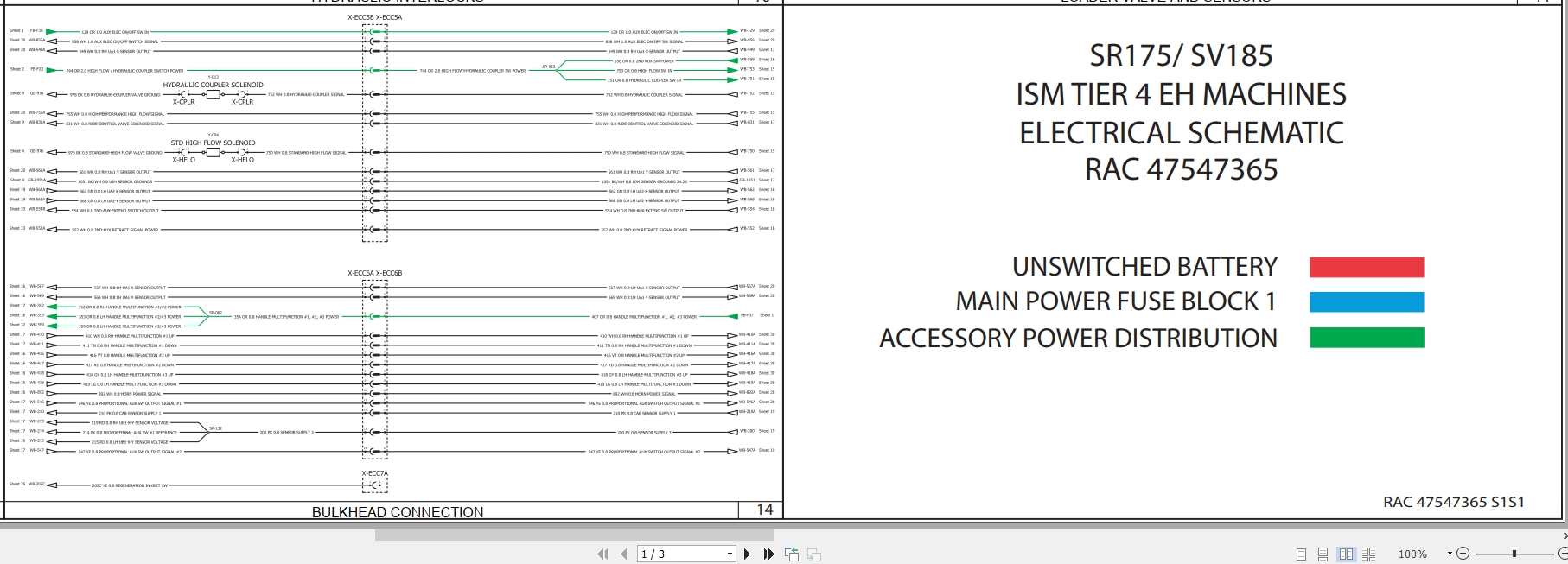Switch to single page view
The image size is (1568, 564).
click(1302, 554)
